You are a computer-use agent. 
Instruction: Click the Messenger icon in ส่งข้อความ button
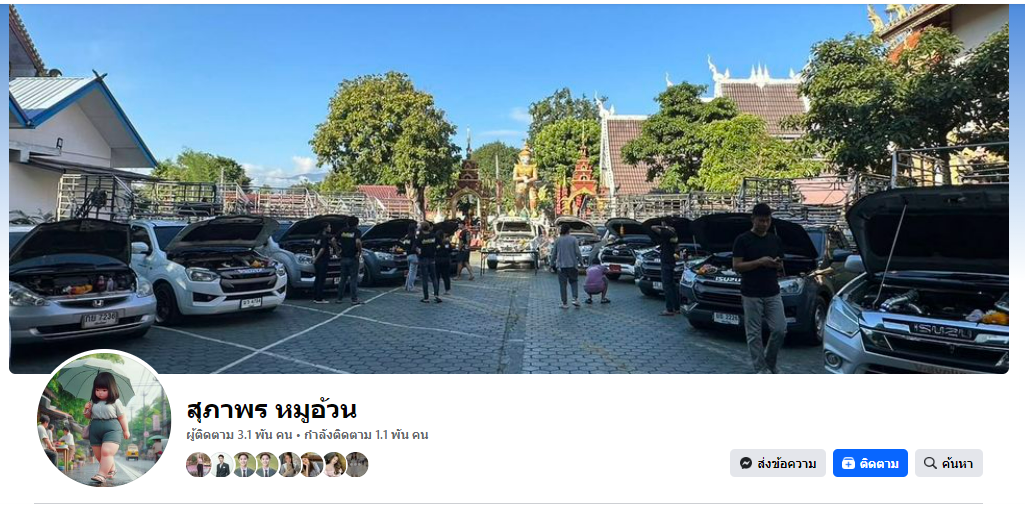coord(745,463)
